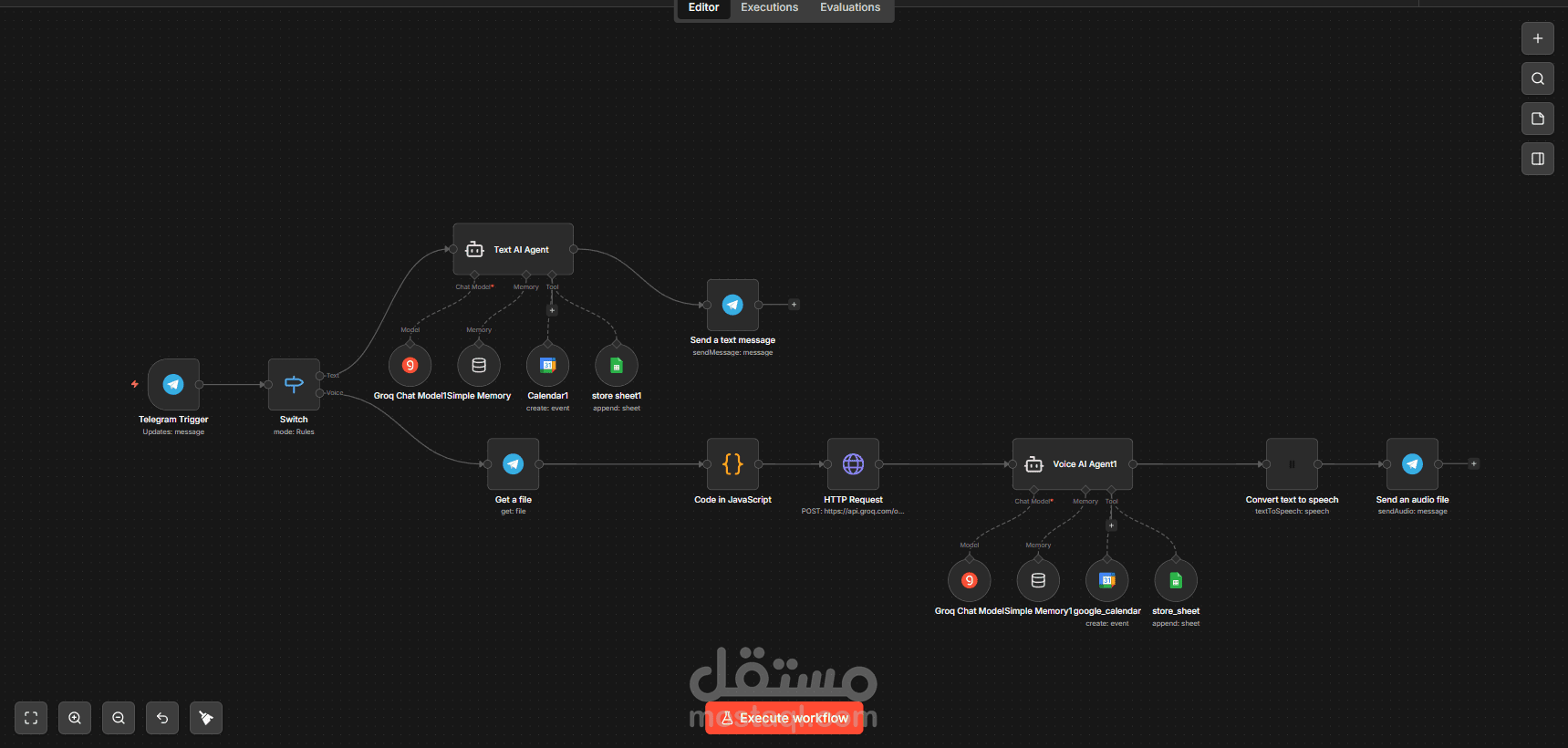
Task: Open the Telegram Trigger node
Action: (x=173, y=385)
